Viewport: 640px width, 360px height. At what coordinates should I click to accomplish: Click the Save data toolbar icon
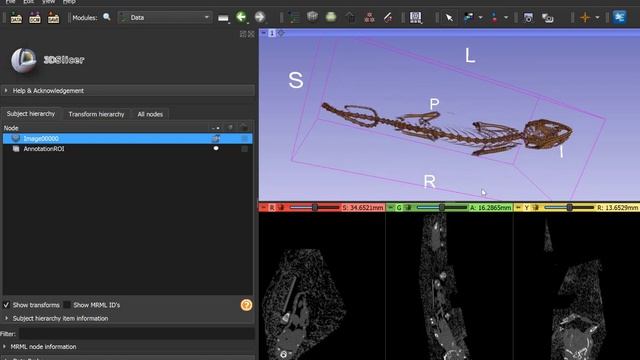click(x=53, y=18)
